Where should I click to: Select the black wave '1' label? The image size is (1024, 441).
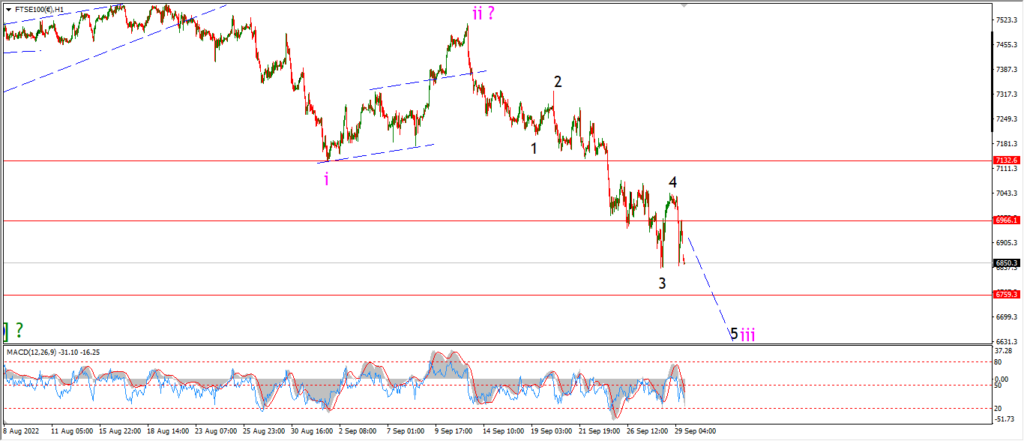[x=534, y=148]
